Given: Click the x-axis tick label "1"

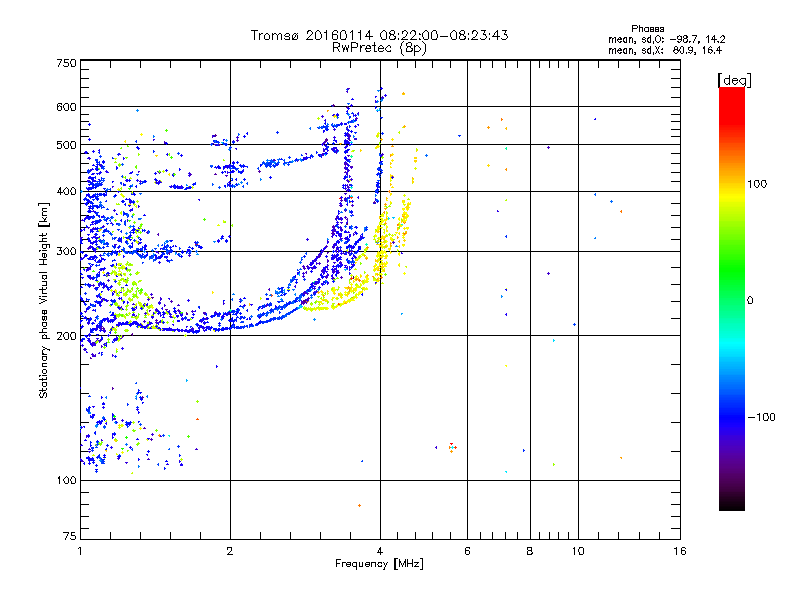Looking at the screenshot, I should tap(80, 551).
